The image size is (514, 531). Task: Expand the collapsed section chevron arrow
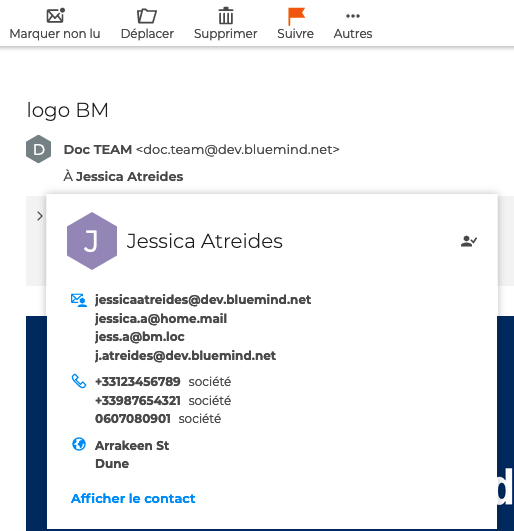coord(40,216)
